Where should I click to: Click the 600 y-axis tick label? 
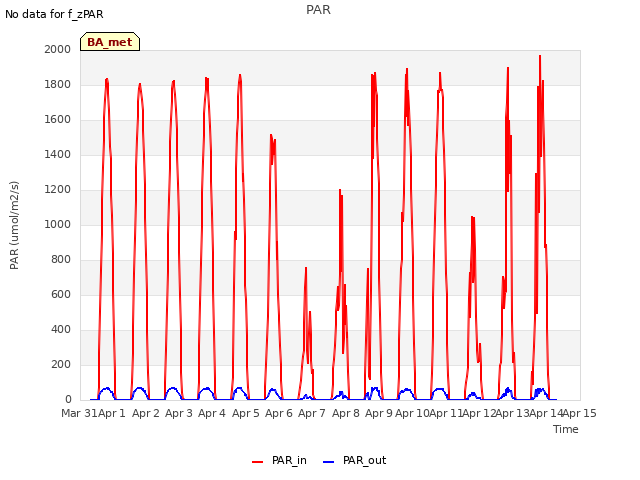pos(61,294)
